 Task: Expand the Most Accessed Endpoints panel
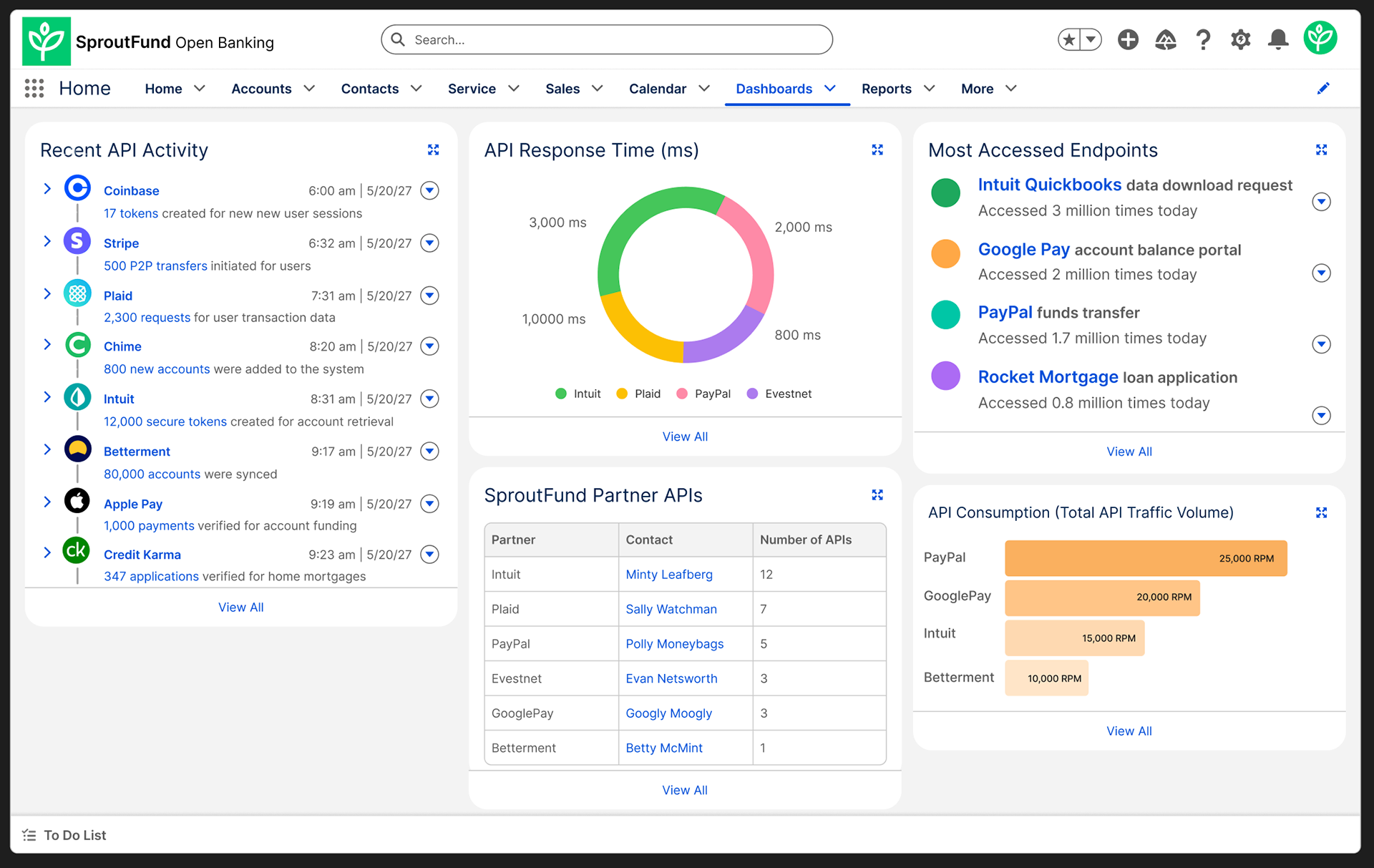coord(1321,150)
